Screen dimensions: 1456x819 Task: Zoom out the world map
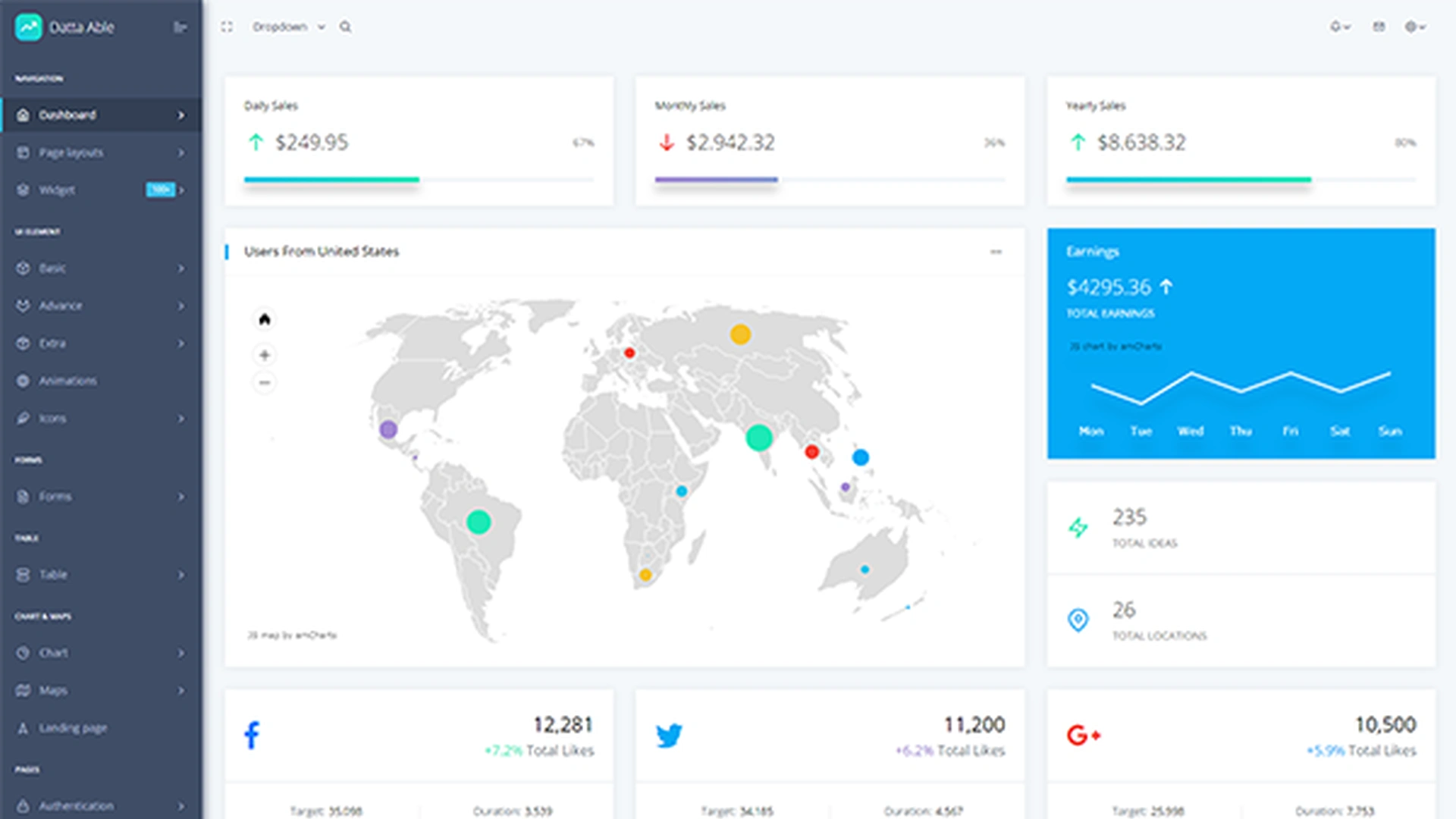[264, 383]
